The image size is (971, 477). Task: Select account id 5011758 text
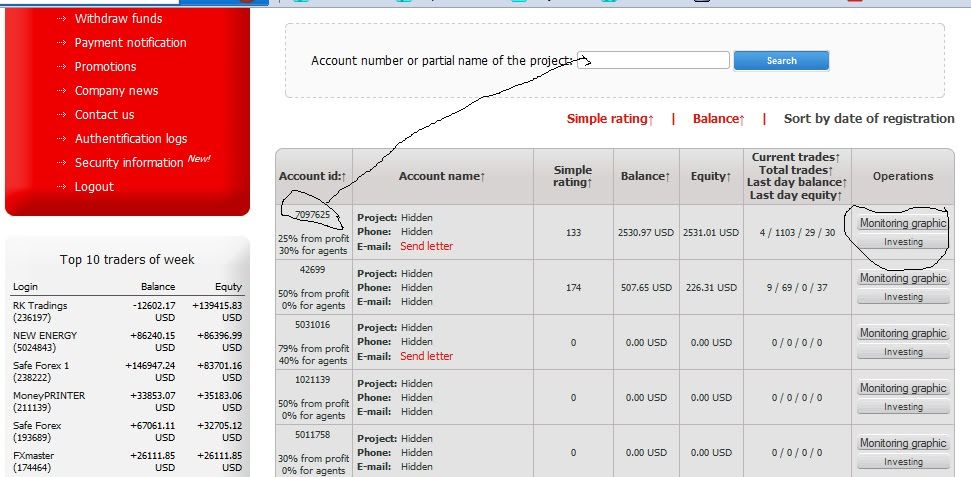tap(312, 435)
